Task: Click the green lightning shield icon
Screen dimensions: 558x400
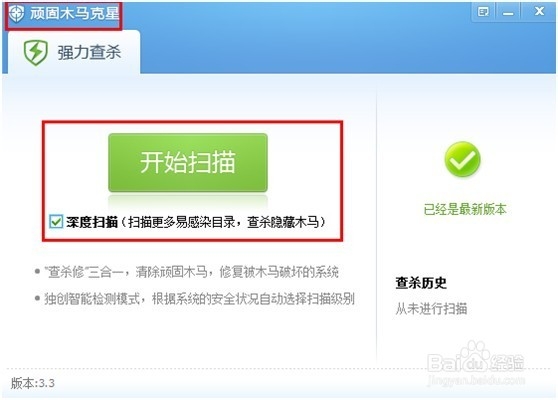Action: [36, 53]
